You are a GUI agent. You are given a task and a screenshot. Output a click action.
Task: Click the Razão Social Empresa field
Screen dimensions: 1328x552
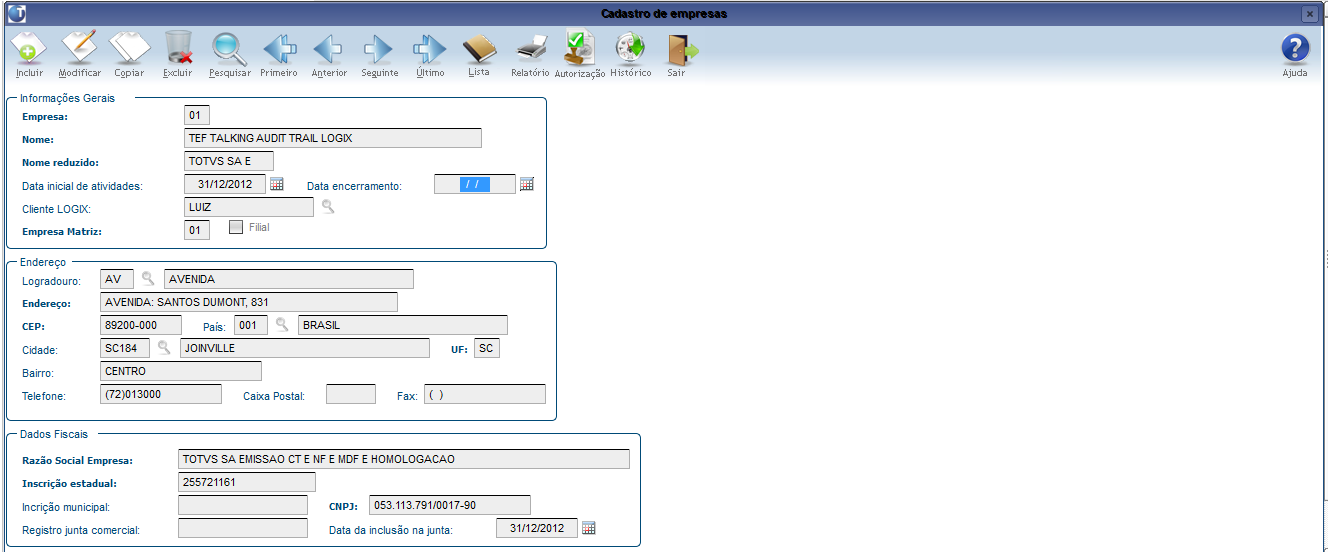404,459
